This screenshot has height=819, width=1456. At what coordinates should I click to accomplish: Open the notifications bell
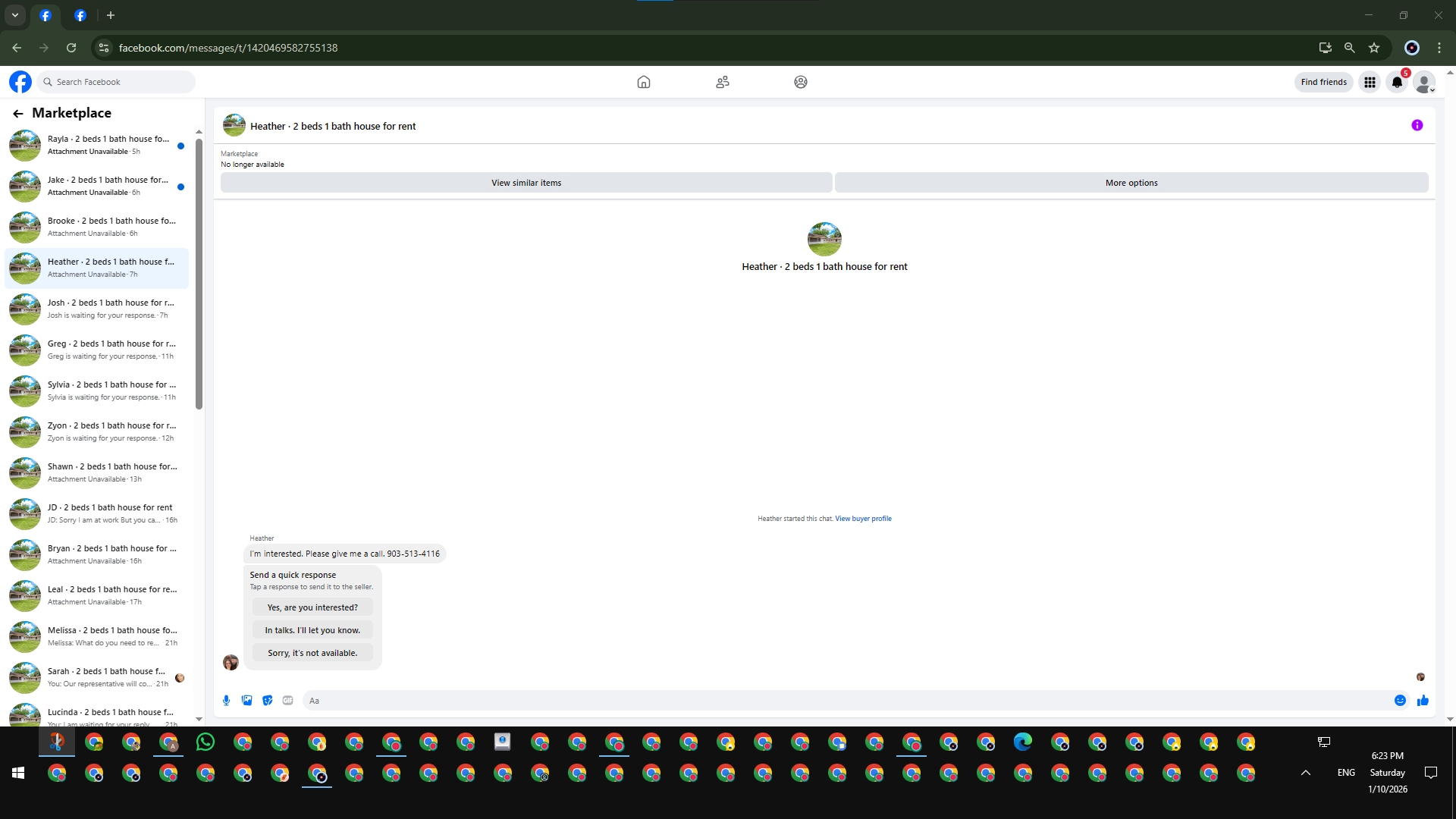tap(1397, 82)
